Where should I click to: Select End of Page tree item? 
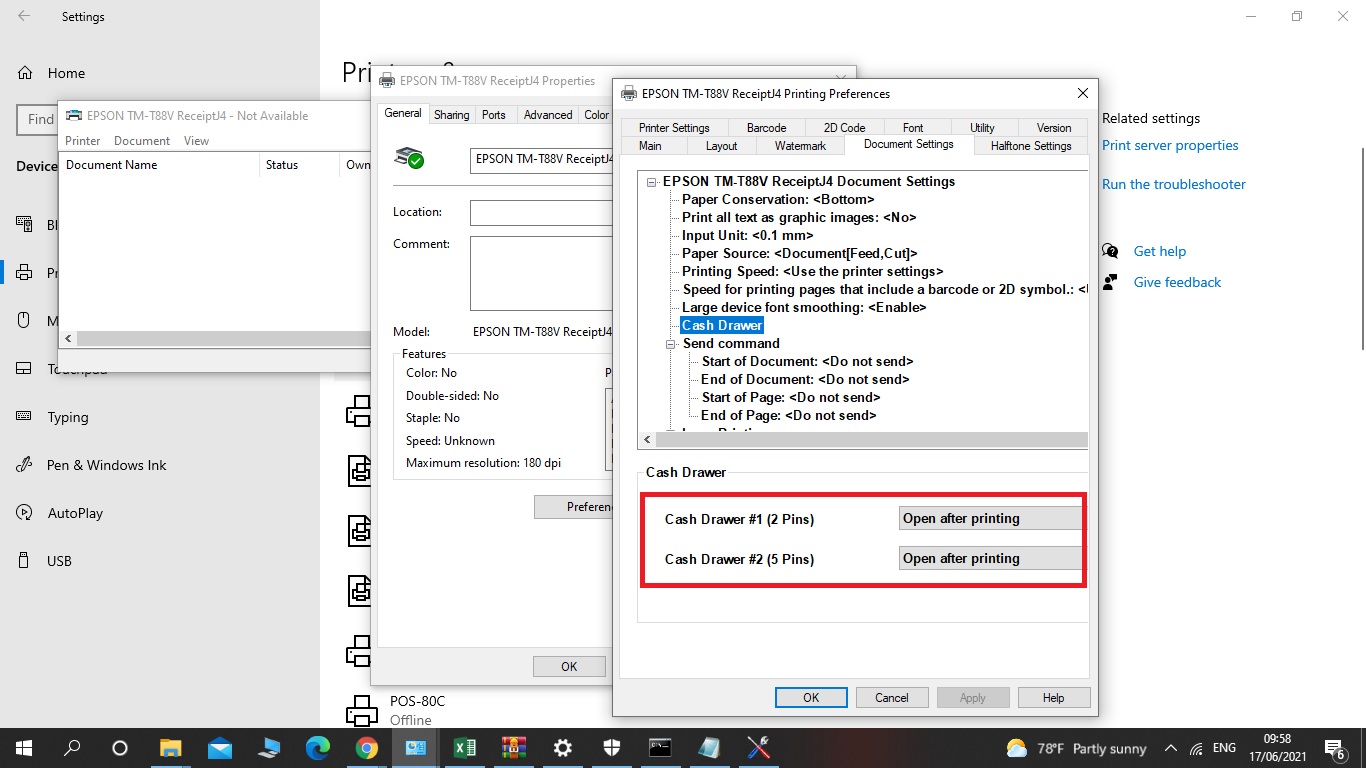pos(788,415)
